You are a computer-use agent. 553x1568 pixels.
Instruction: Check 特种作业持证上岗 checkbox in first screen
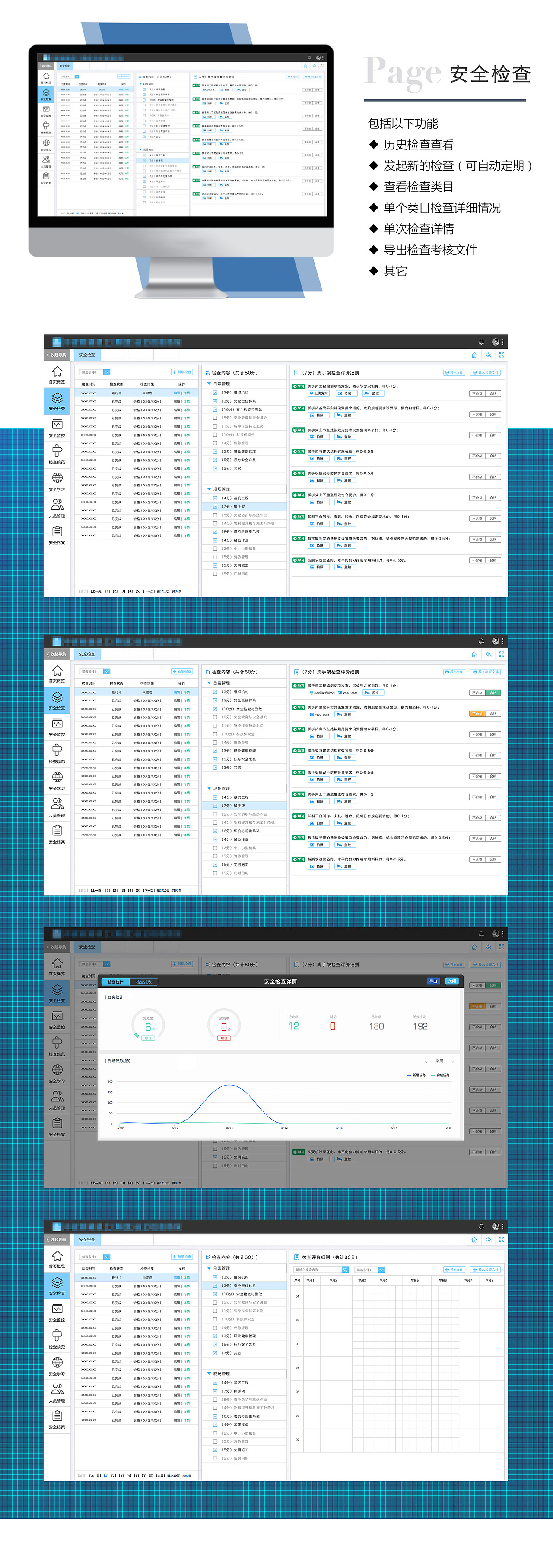215,426
